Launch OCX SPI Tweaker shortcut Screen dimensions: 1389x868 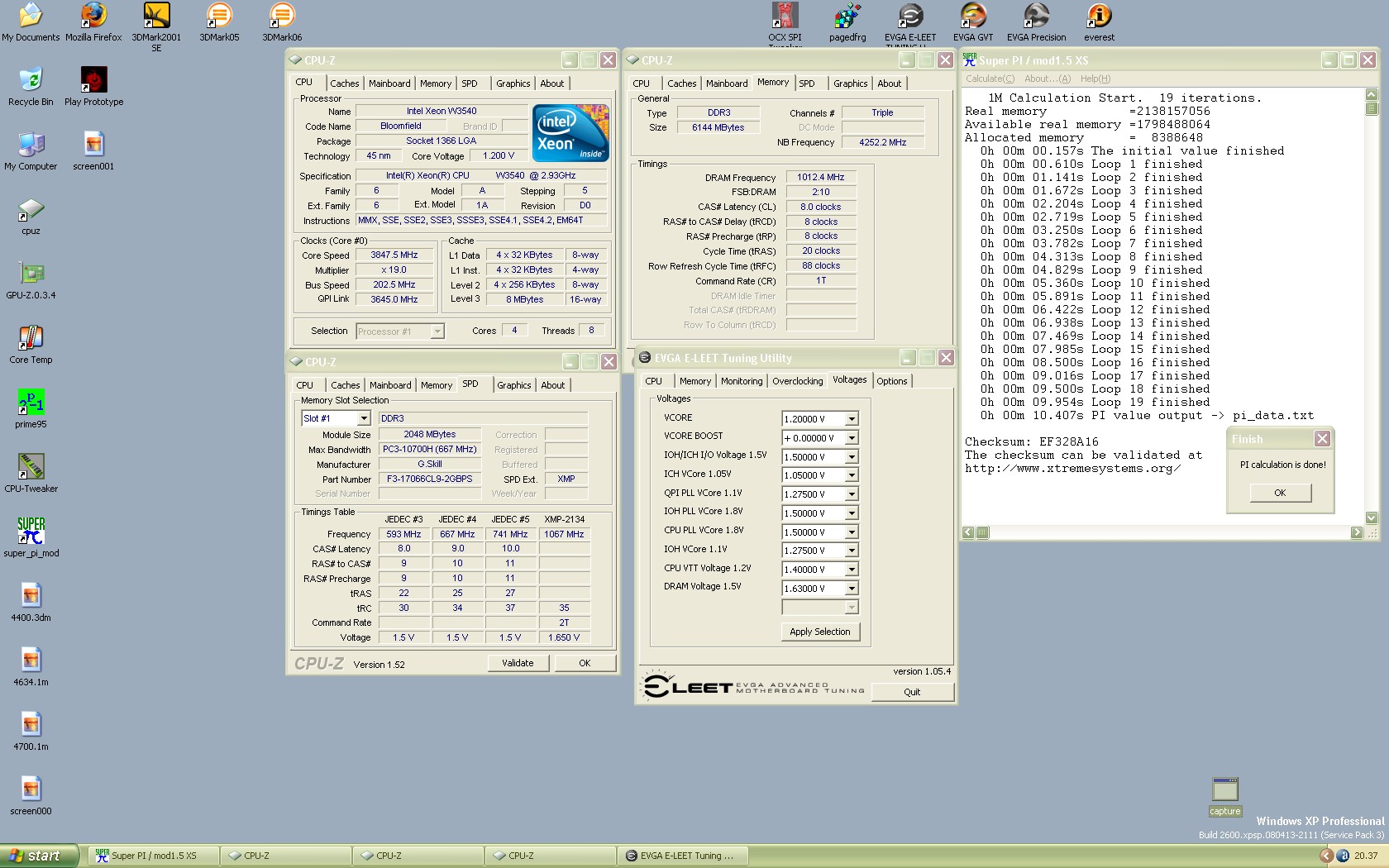785,23
